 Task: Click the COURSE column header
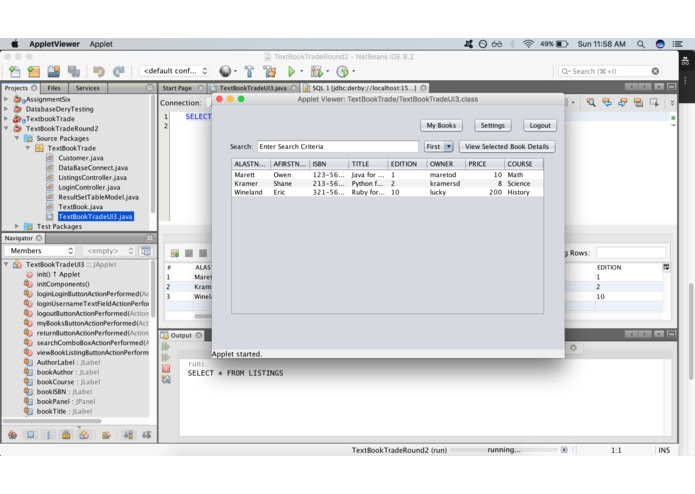pyautogui.click(x=523, y=164)
